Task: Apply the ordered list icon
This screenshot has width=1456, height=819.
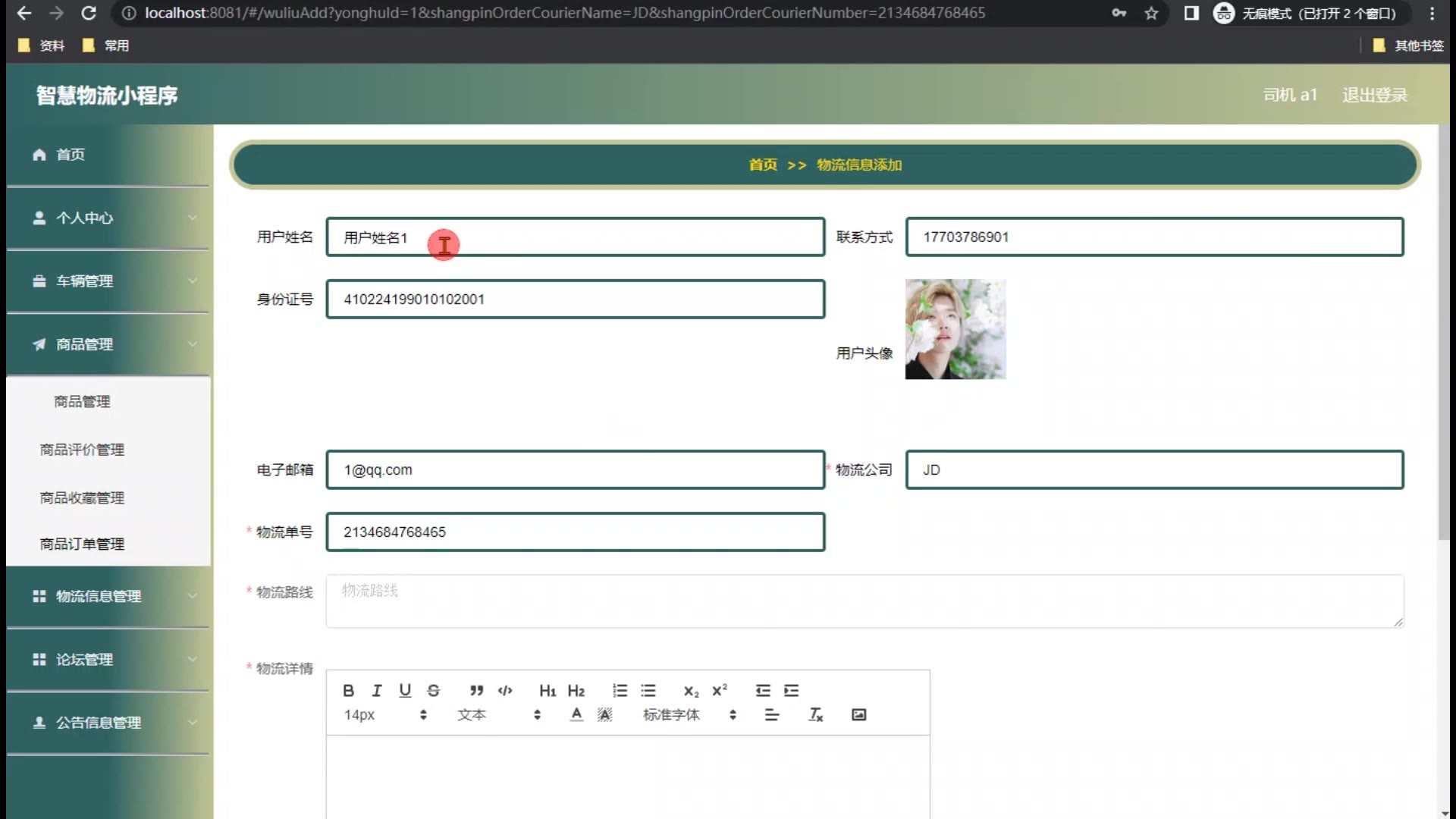Action: point(620,690)
